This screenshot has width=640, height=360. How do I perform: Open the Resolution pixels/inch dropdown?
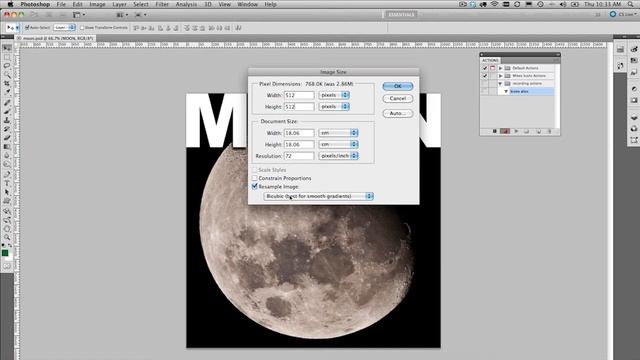tap(338, 156)
